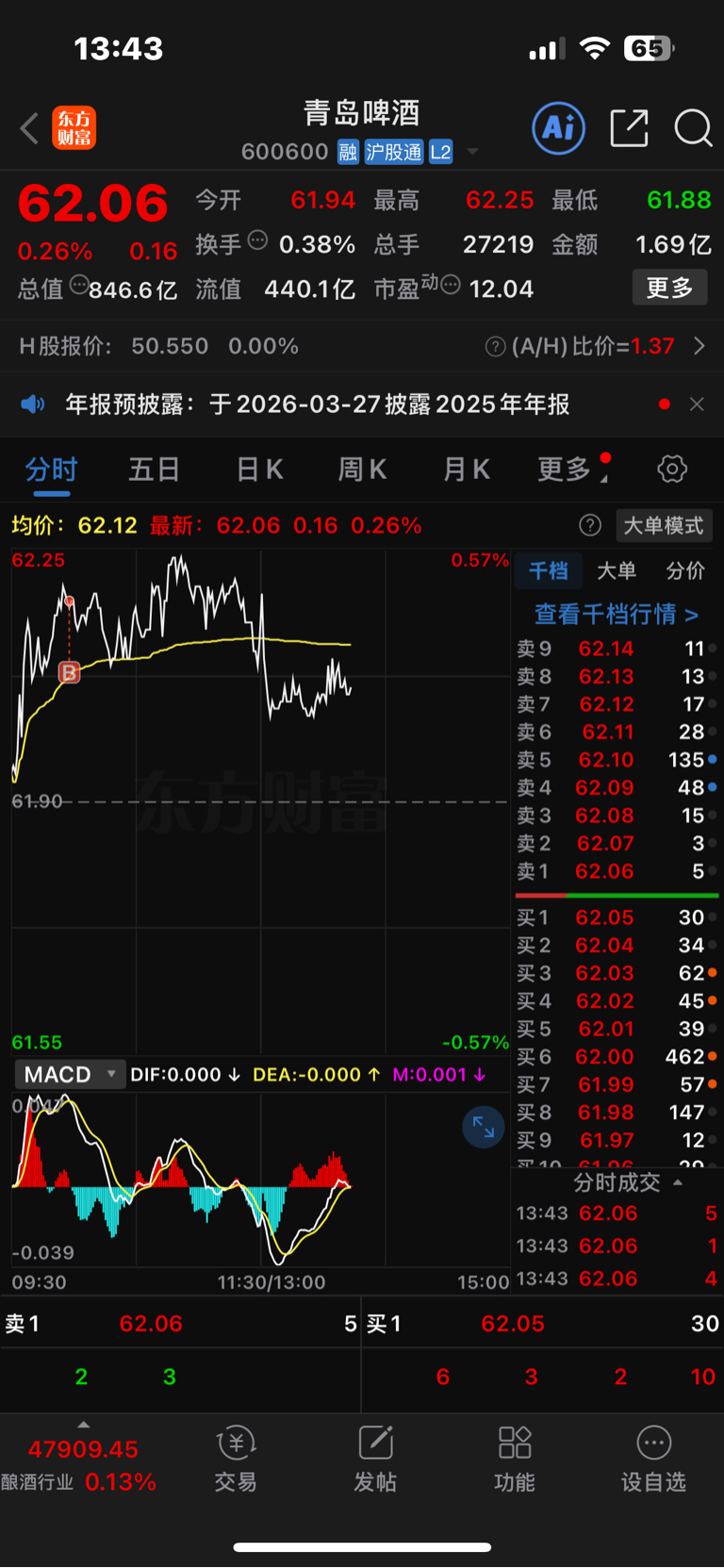Switch to 分时 chart tab
The width and height of the screenshot is (724, 1568).
coord(52,470)
